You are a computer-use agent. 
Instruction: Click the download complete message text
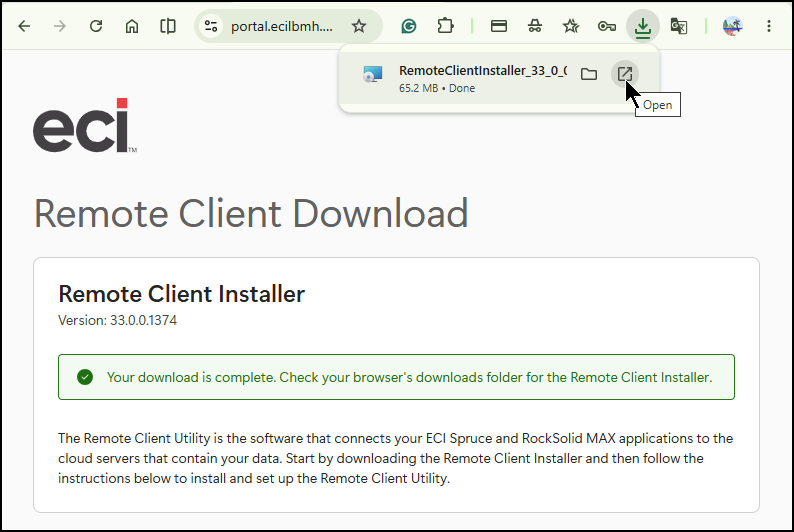tap(409, 378)
